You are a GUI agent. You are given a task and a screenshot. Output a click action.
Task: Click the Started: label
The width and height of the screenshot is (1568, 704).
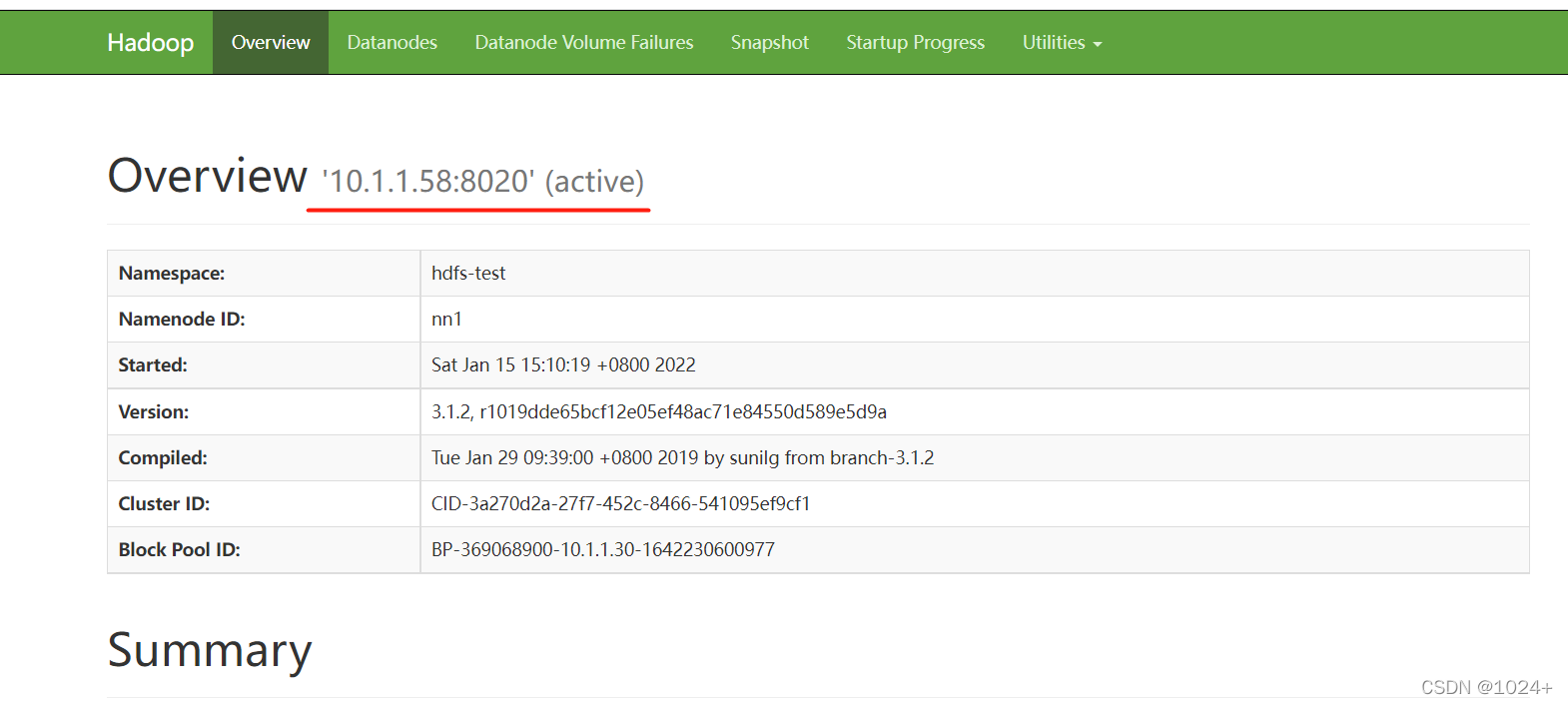(153, 365)
